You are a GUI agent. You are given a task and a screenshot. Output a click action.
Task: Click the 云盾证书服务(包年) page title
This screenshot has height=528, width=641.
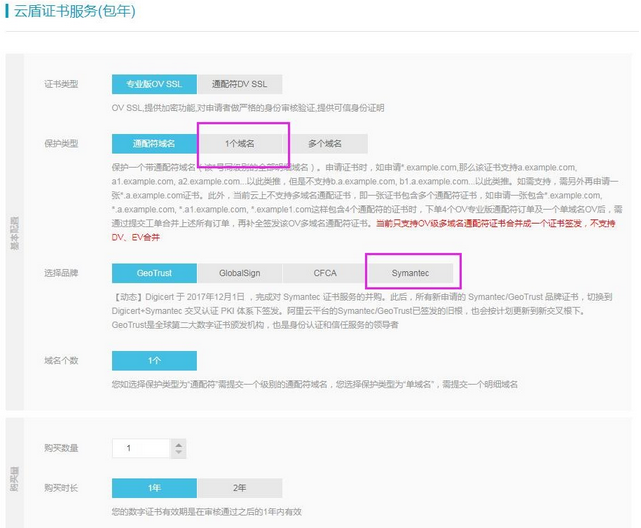75,13
